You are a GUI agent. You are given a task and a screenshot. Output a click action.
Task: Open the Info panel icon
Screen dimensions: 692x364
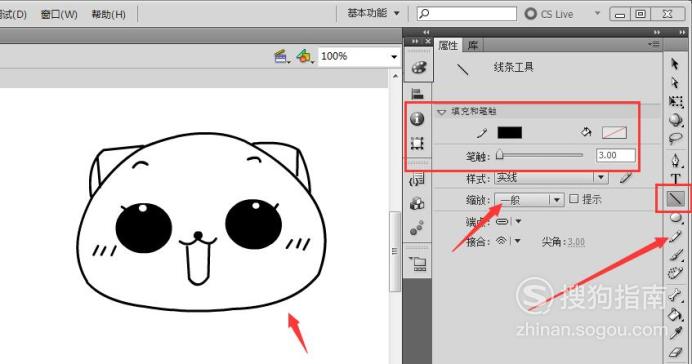tap(417, 119)
